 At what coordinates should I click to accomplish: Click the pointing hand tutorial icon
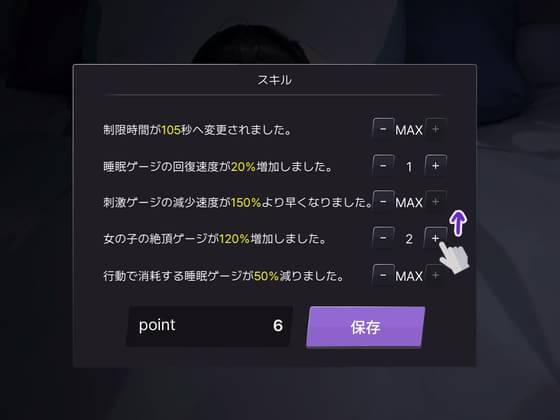tap(452, 258)
